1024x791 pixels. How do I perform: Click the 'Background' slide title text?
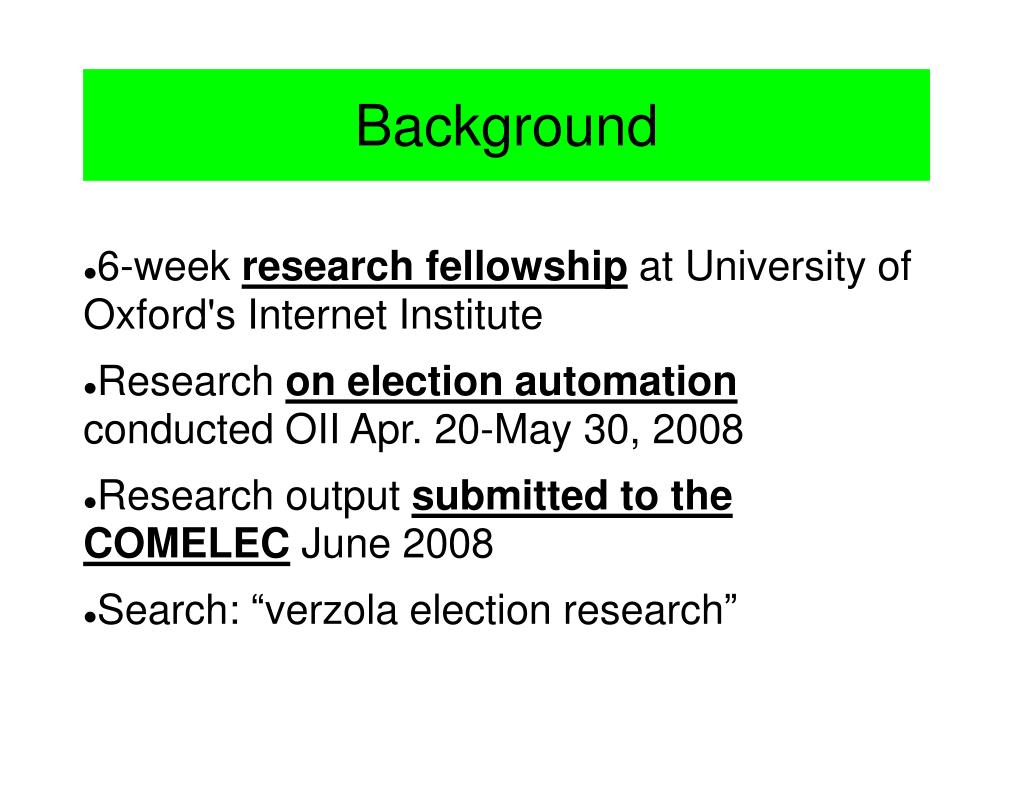(506, 127)
